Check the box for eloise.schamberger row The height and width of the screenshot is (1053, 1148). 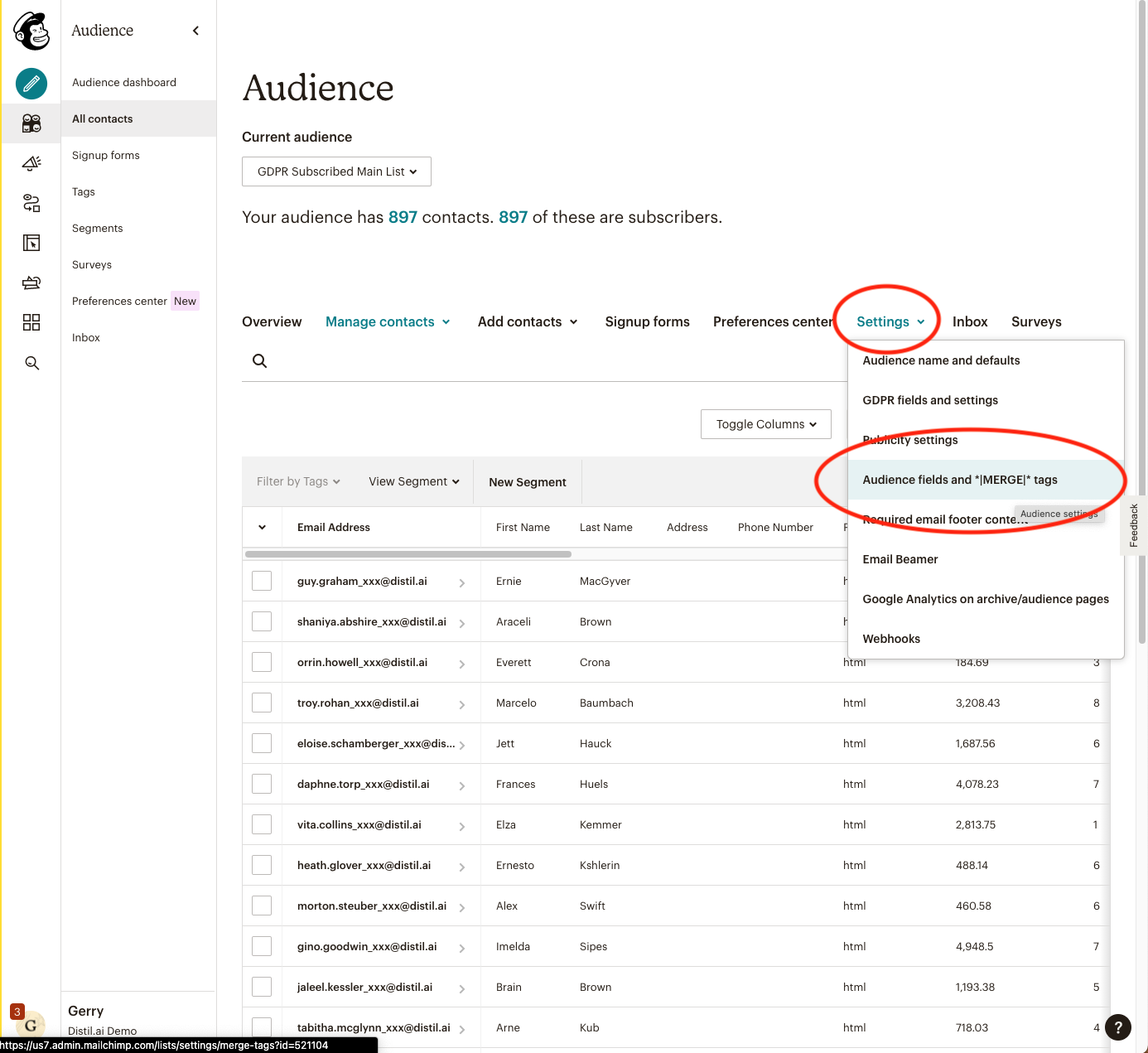[262, 743]
